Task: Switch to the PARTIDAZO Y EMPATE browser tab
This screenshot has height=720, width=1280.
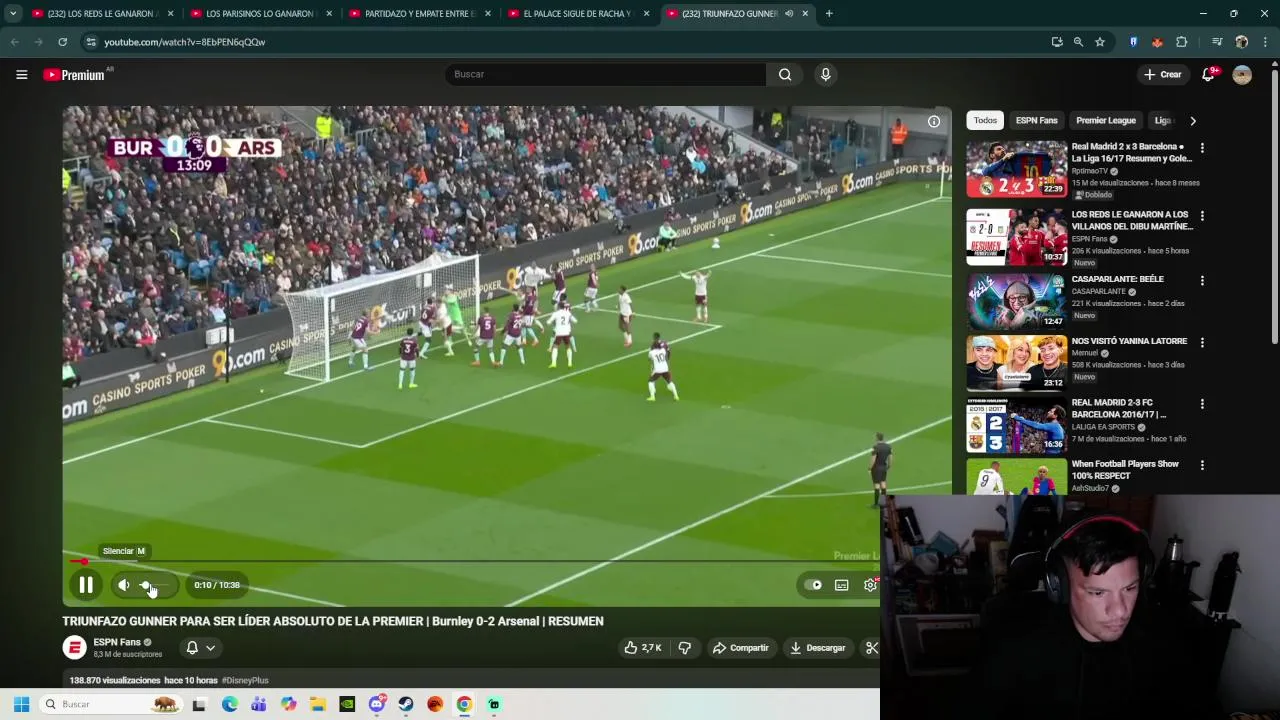Action: tap(420, 14)
